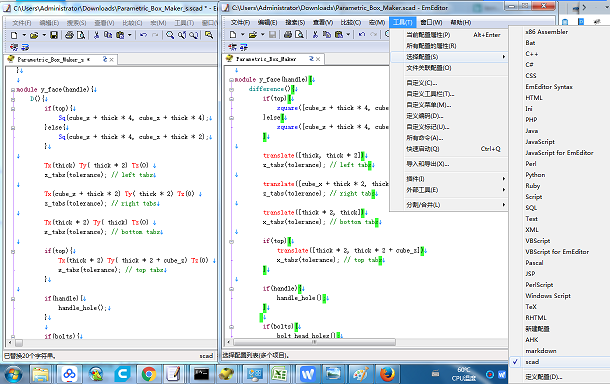The image size is (610, 384).
Task: Open Print Preview in the left window
Action: [81, 35]
